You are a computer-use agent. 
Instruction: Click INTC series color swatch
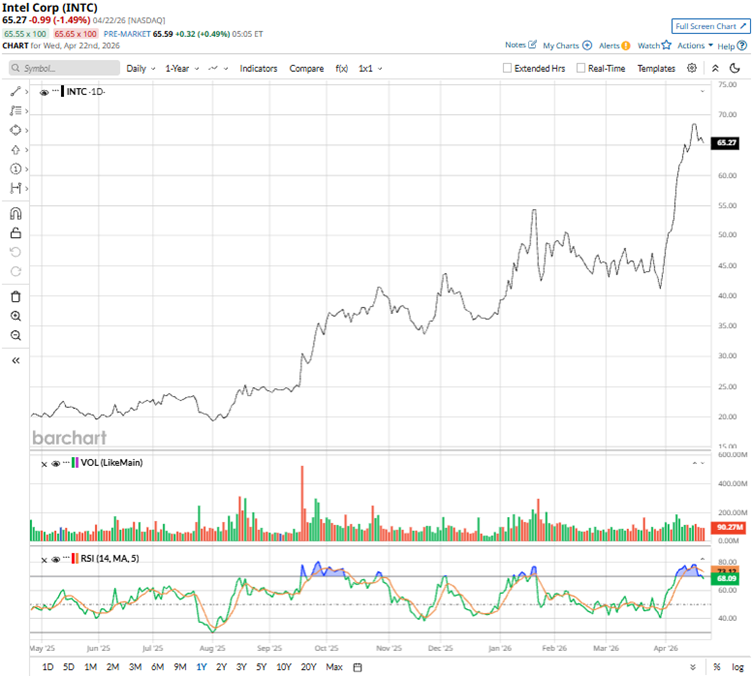63,91
